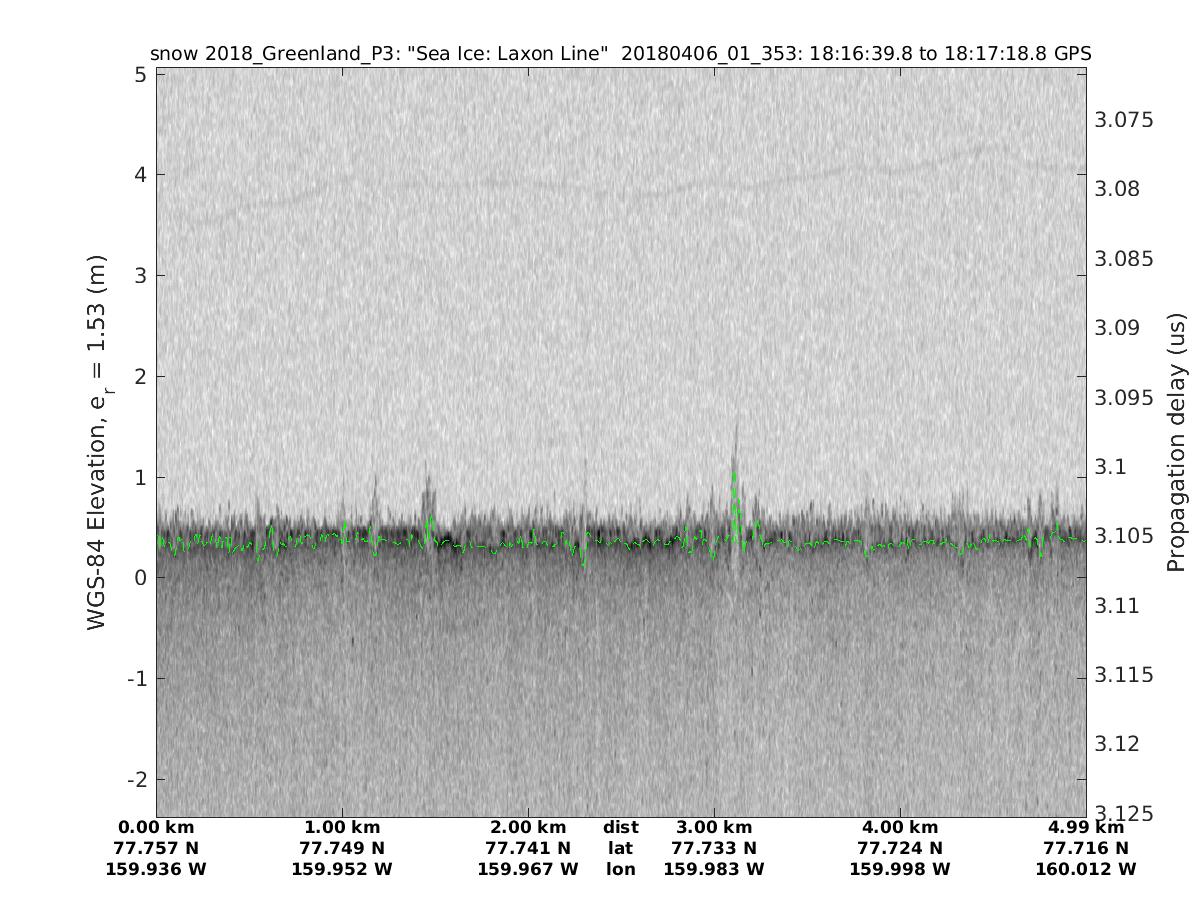Image resolution: width=1200 pixels, height=900 pixels.
Task: Click the "WGS-84 Elevation" y-axis label
Action: [x=97, y=443]
